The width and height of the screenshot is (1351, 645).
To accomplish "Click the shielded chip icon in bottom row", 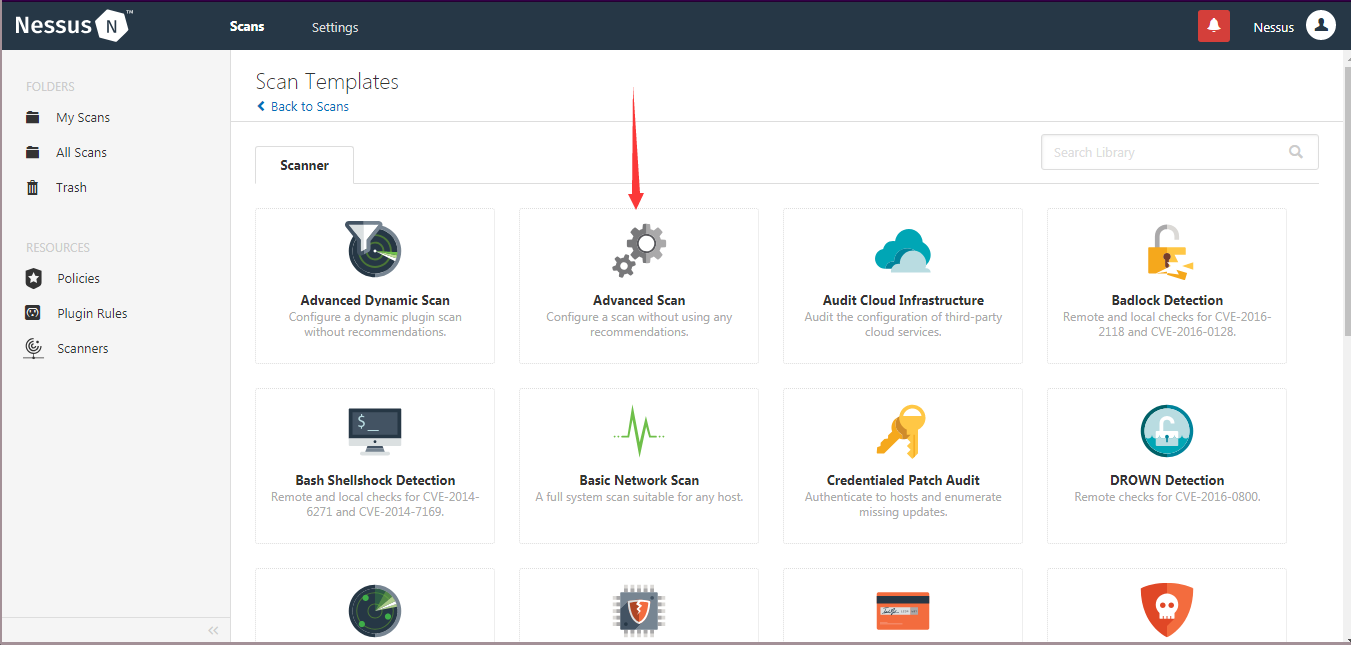I will [x=638, y=611].
